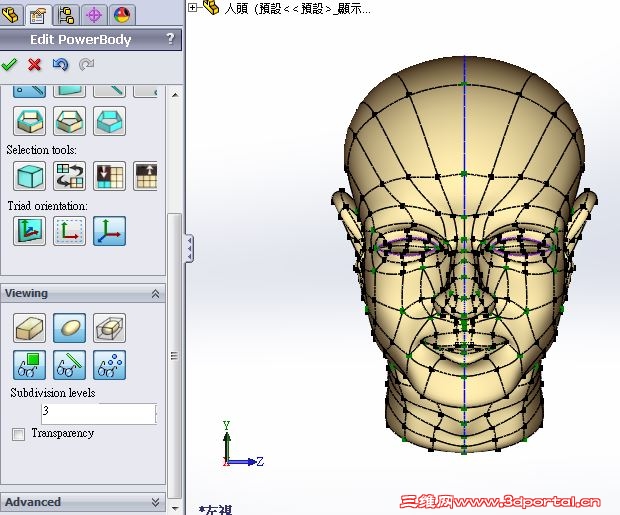Click the Subdivision levels input field
620x515 pixels.
pyautogui.click(x=99, y=414)
